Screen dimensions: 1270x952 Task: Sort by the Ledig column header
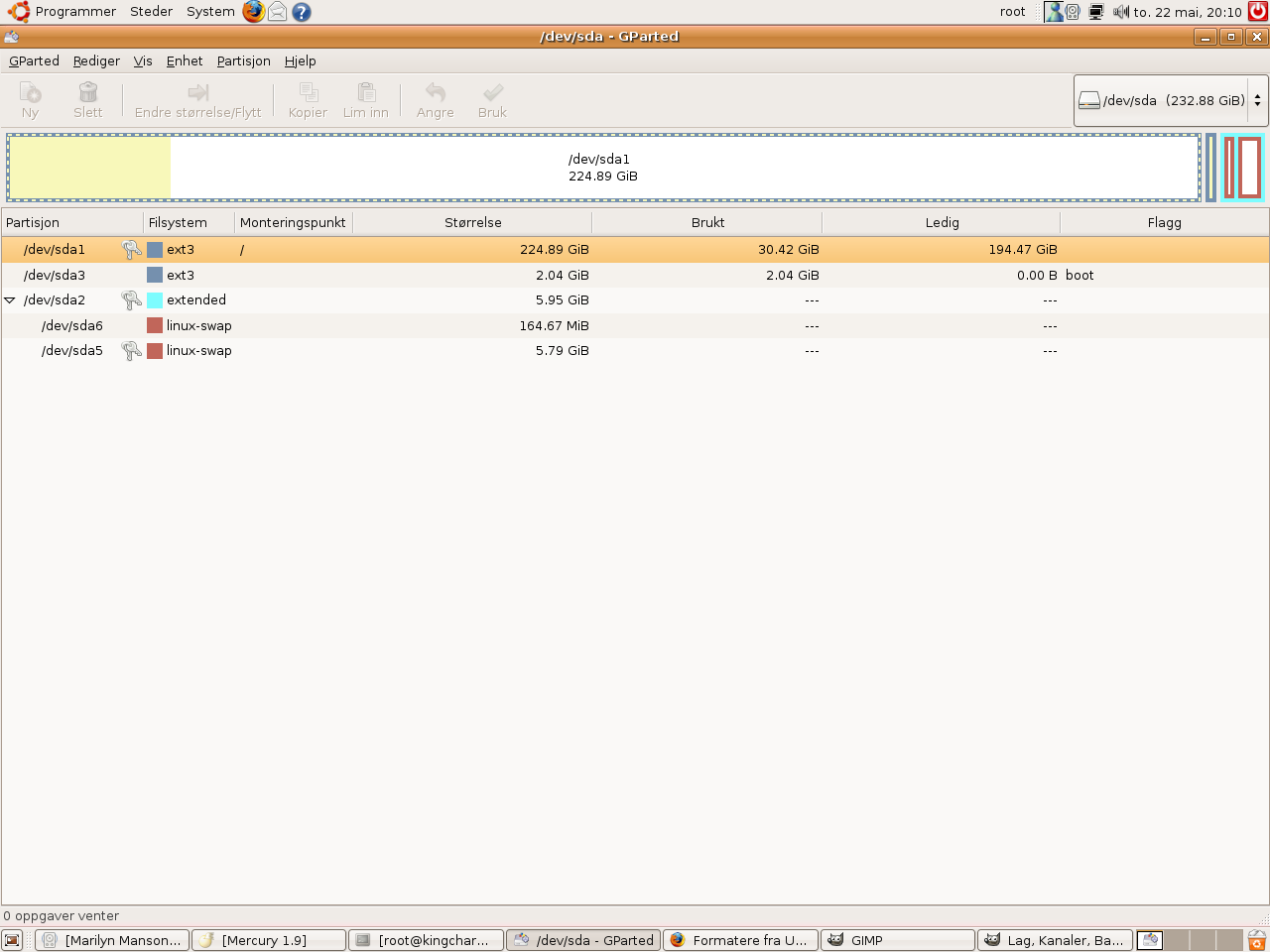coord(942,222)
